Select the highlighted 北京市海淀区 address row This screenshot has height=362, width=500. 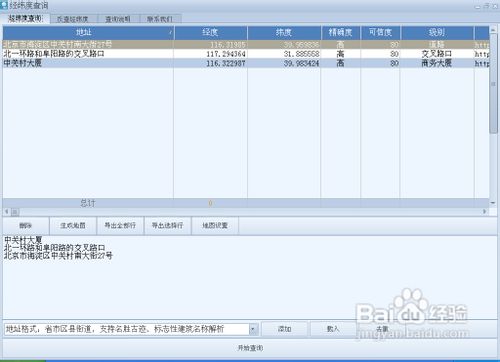[x=246, y=44]
